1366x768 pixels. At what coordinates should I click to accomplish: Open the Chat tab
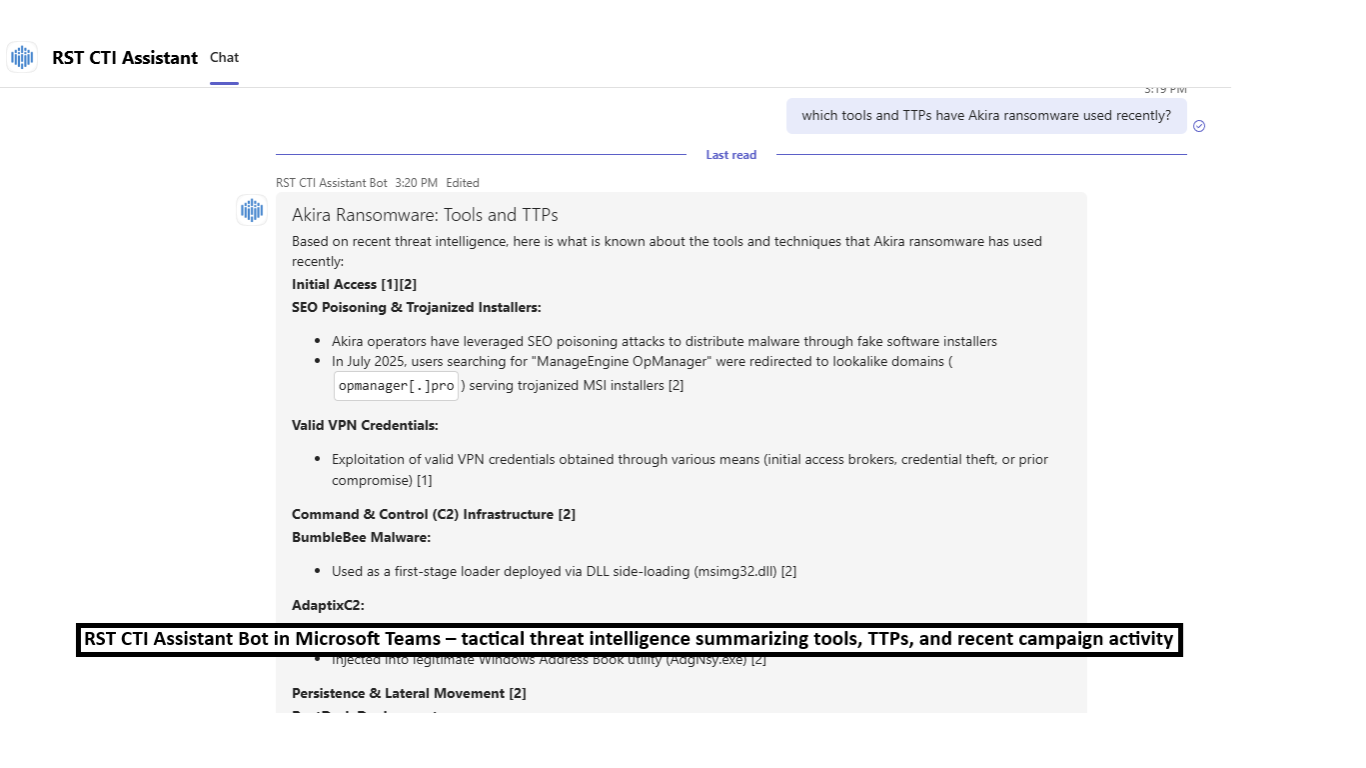tap(224, 57)
